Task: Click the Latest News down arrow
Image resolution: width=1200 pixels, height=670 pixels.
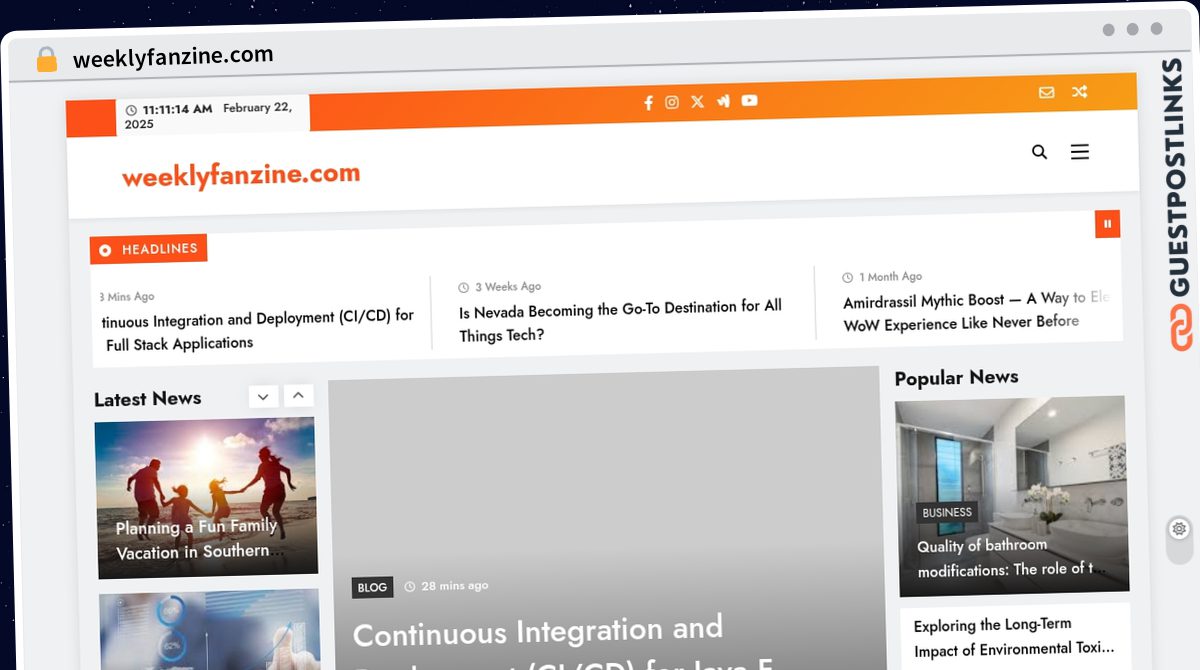Action: pyautogui.click(x=263, y=396)
